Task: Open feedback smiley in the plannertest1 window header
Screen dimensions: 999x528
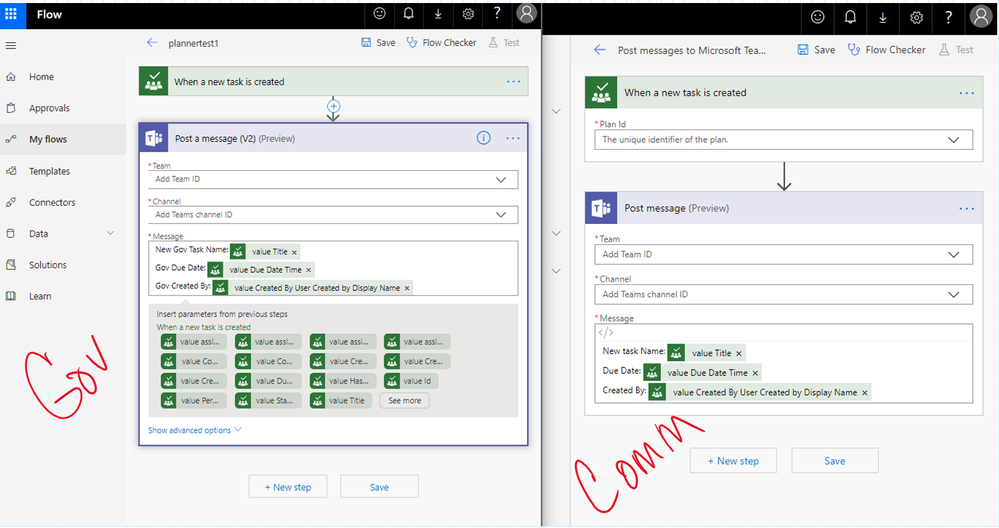Action: [380, 14]
